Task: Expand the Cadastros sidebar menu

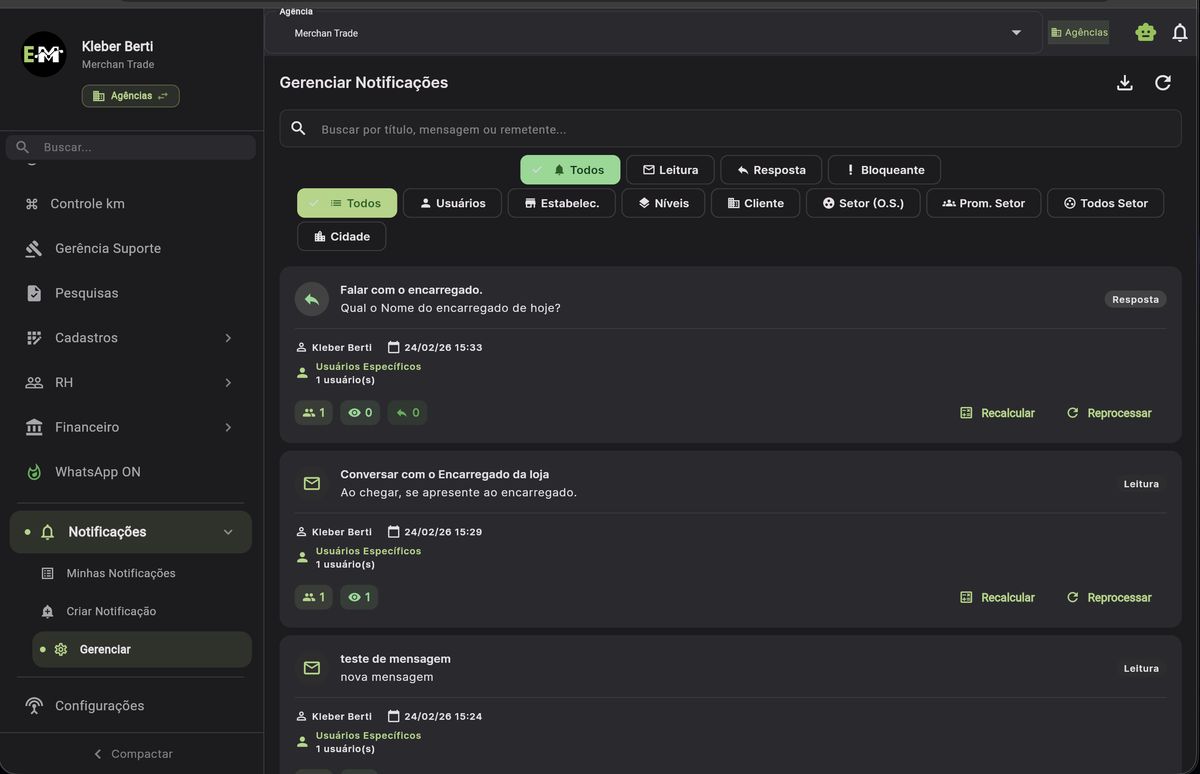Action: pyautogui.click(x=85, y=337)
